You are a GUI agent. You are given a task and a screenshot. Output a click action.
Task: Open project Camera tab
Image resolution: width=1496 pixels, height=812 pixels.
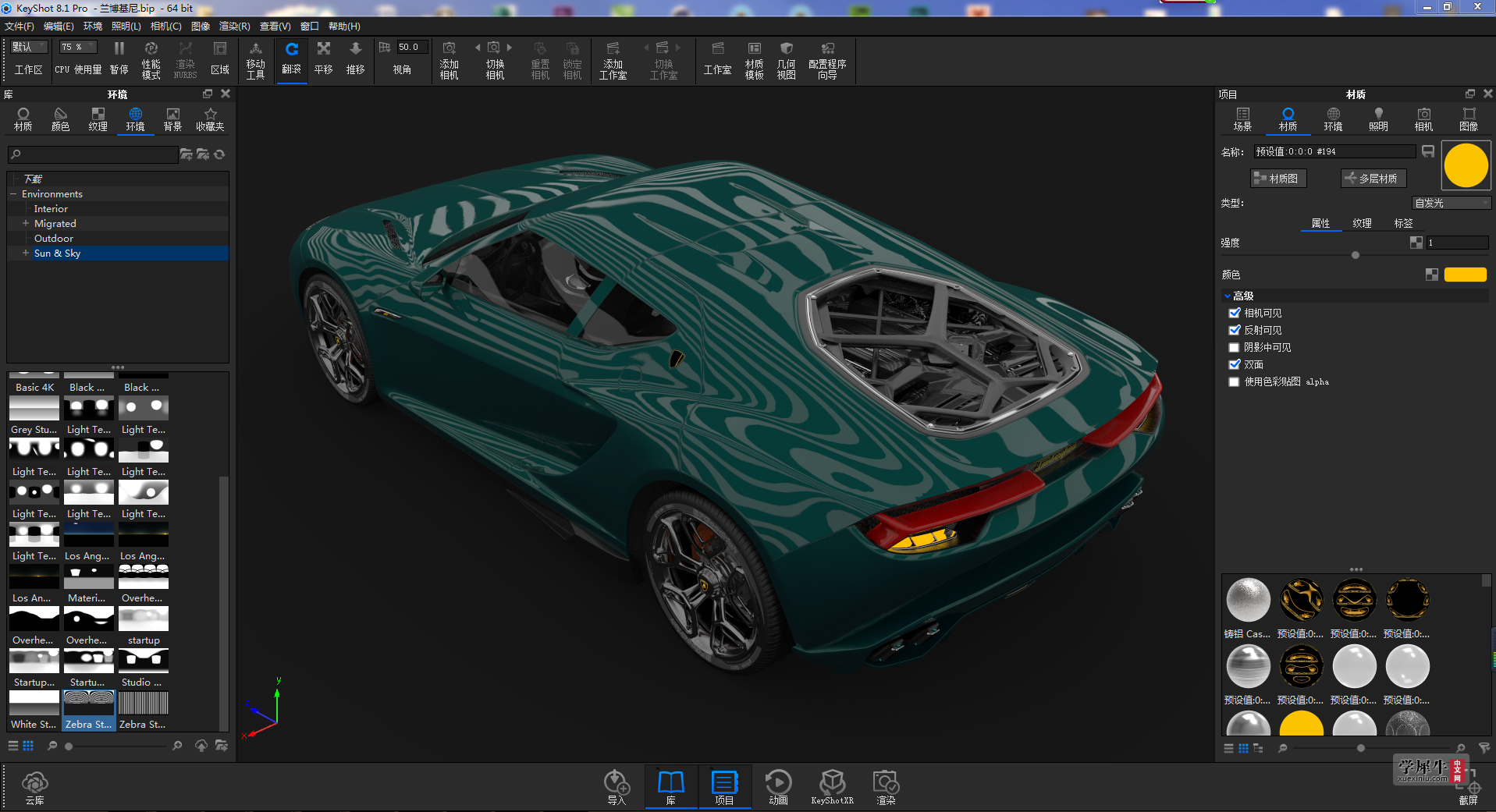click(x=1423, y=120)
